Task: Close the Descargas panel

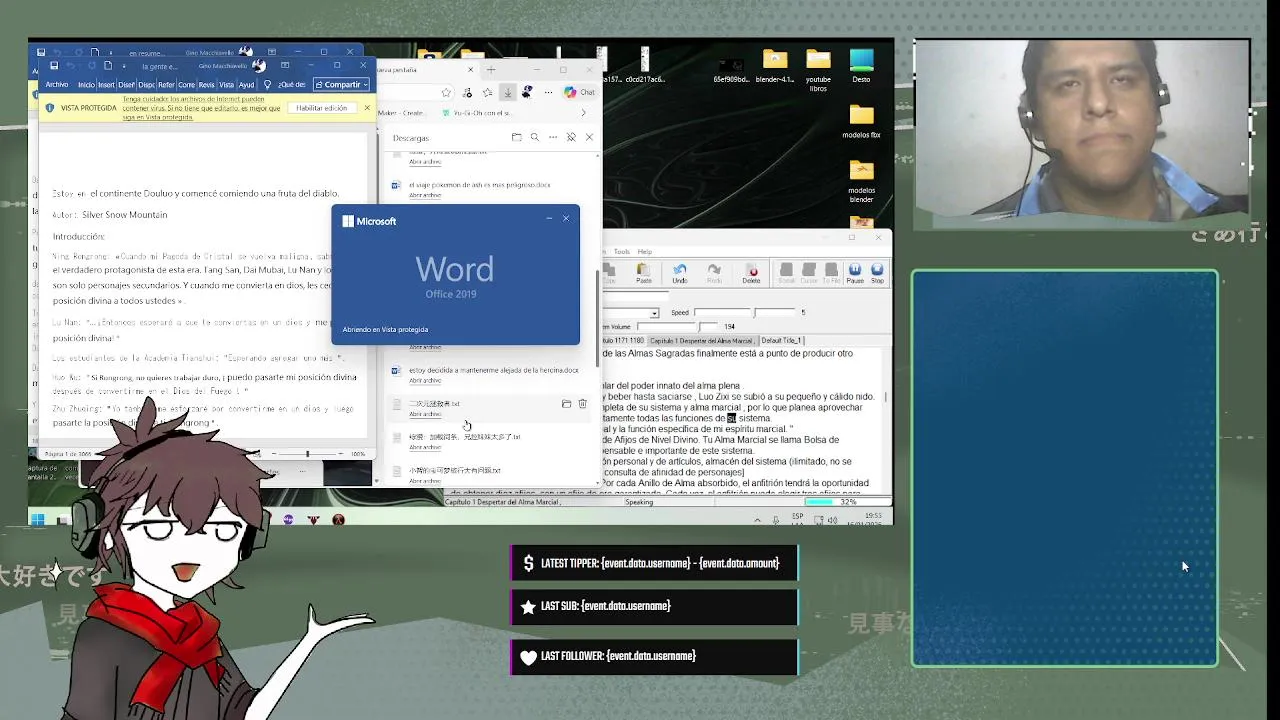Action: coord(589,137)
